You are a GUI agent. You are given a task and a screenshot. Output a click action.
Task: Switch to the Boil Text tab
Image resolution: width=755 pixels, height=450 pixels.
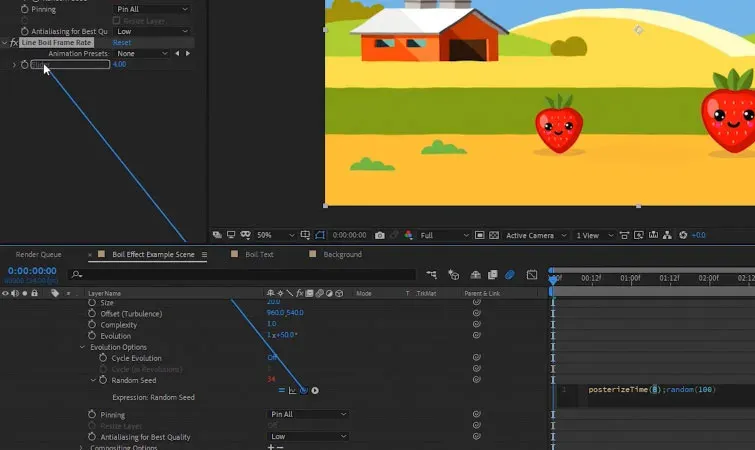tap(259, 254)
